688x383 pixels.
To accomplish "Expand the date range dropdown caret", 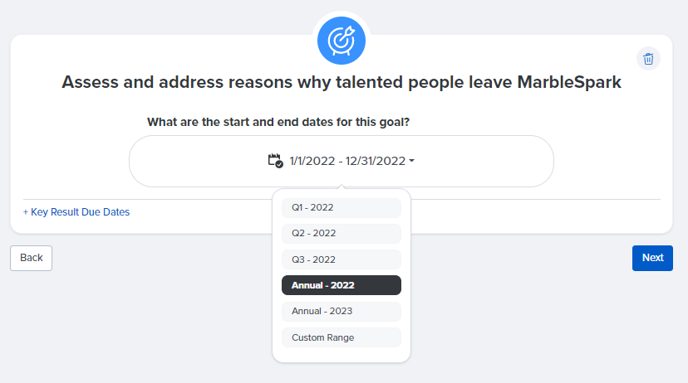I will point(412,161).
